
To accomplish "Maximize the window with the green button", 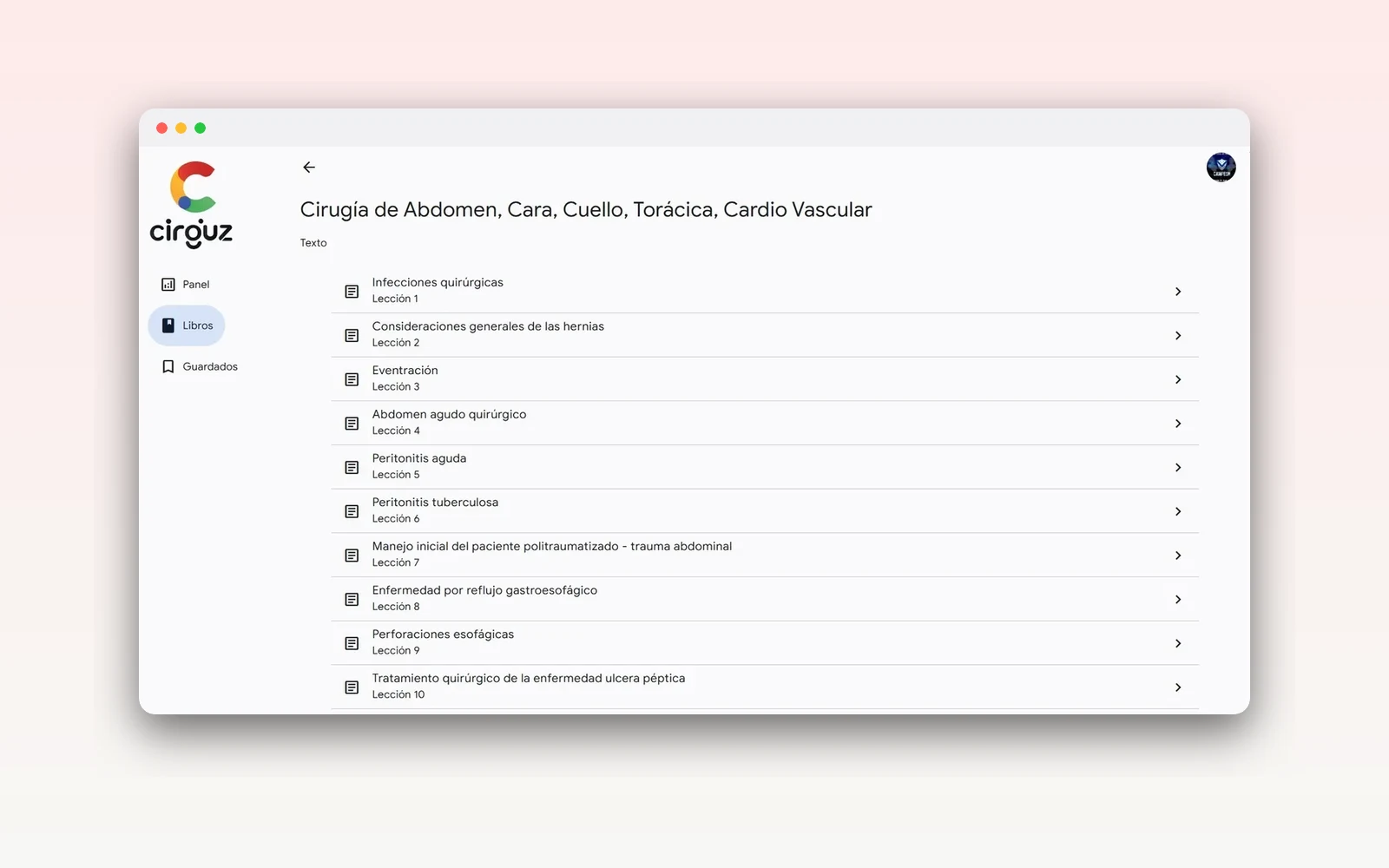I will [x=200, y=128].
